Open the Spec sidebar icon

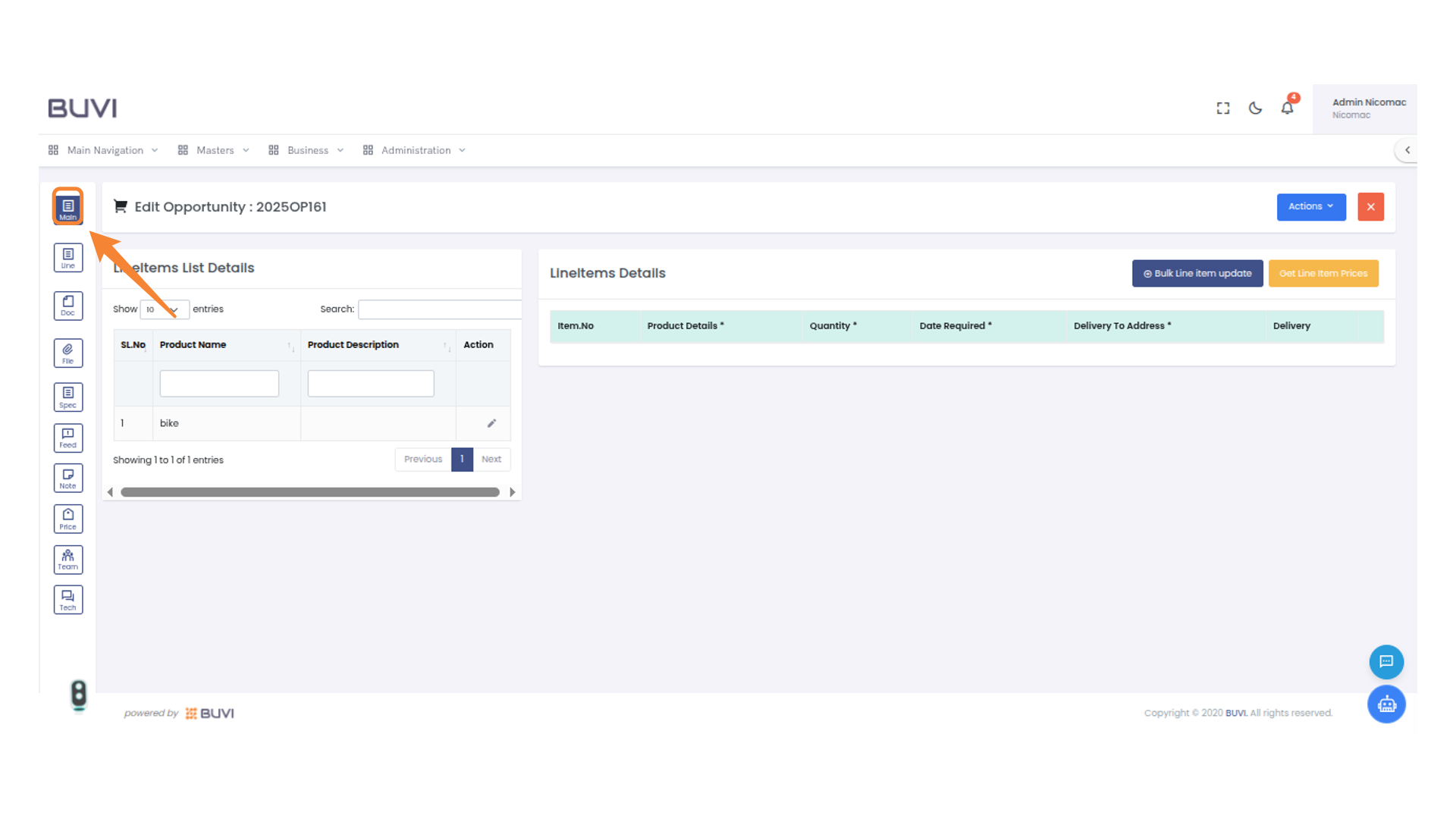click(68, 397)
